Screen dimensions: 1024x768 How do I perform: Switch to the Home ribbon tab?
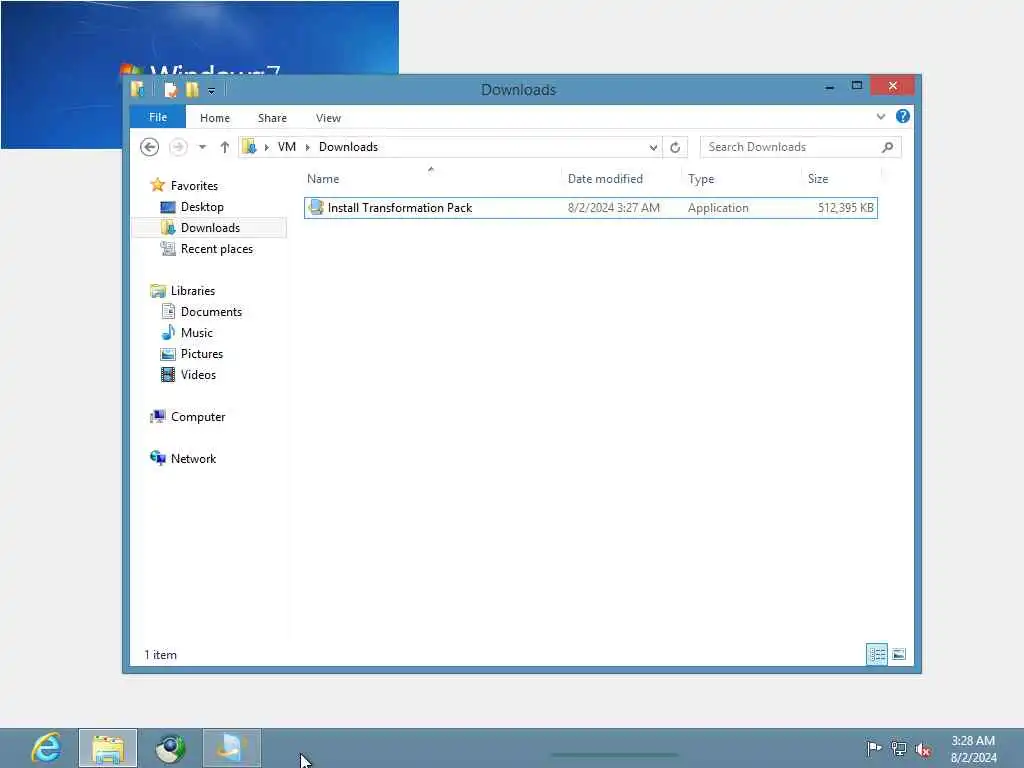tap(214, 118)
